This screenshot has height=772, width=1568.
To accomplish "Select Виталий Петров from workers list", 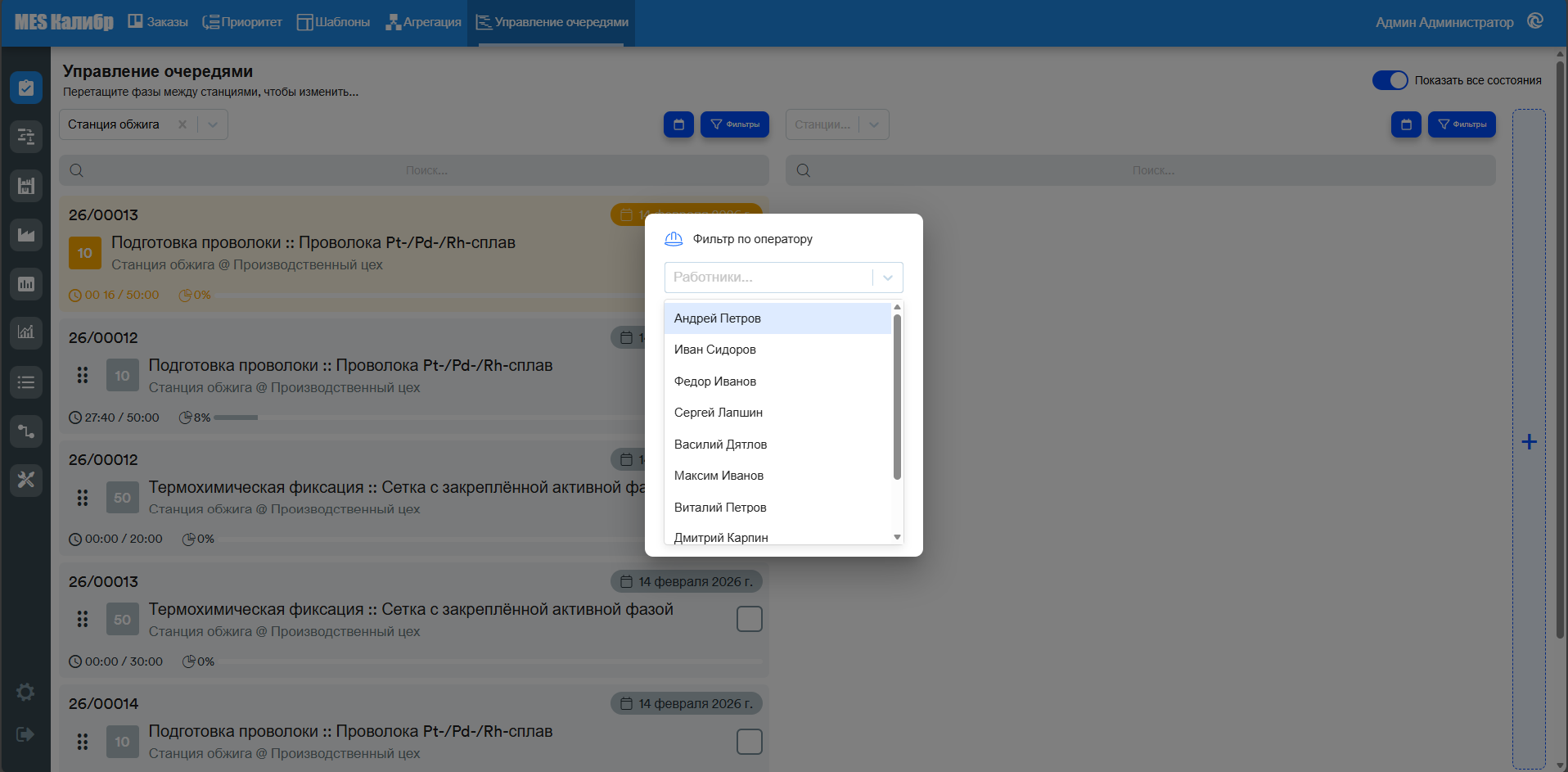I will 777,508.
